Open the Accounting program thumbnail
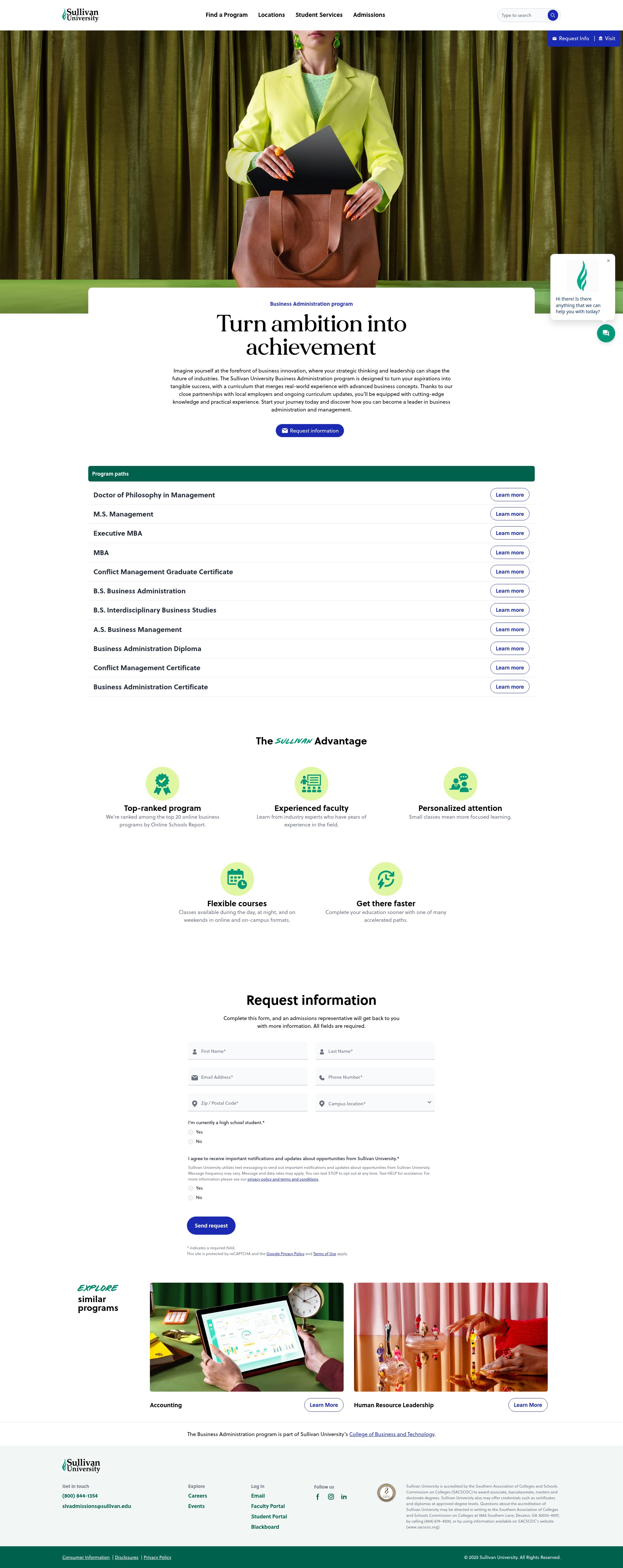This screenshot has width=623, height=1568. (247, 1337)
